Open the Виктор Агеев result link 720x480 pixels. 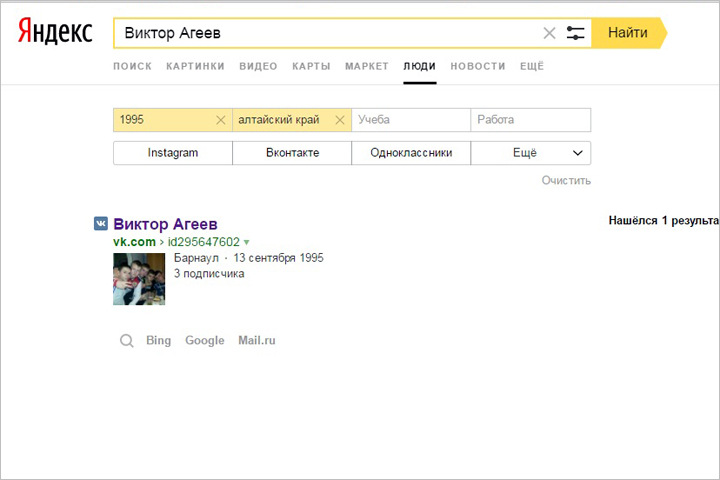165,224
